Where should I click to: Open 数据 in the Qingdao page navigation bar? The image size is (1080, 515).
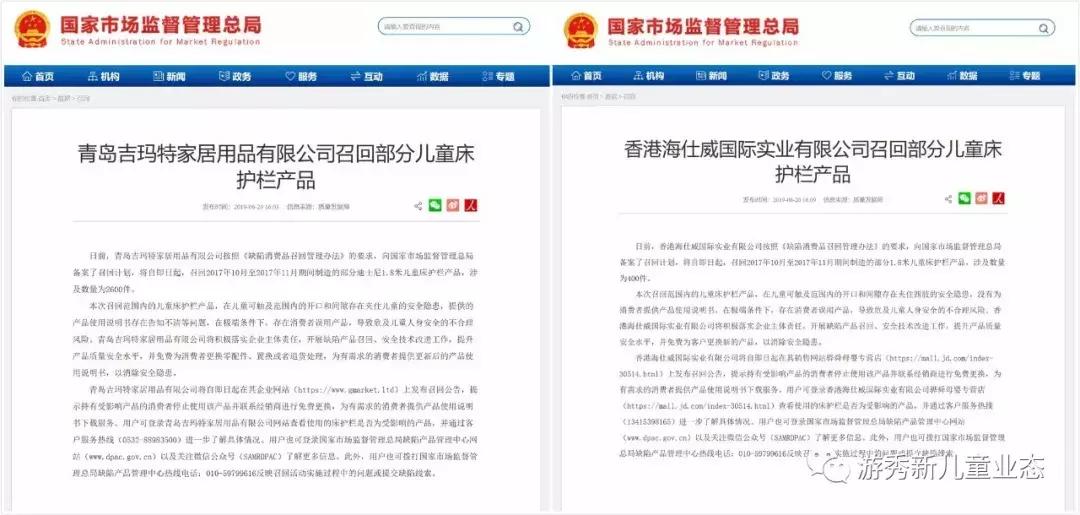point(433,76)
